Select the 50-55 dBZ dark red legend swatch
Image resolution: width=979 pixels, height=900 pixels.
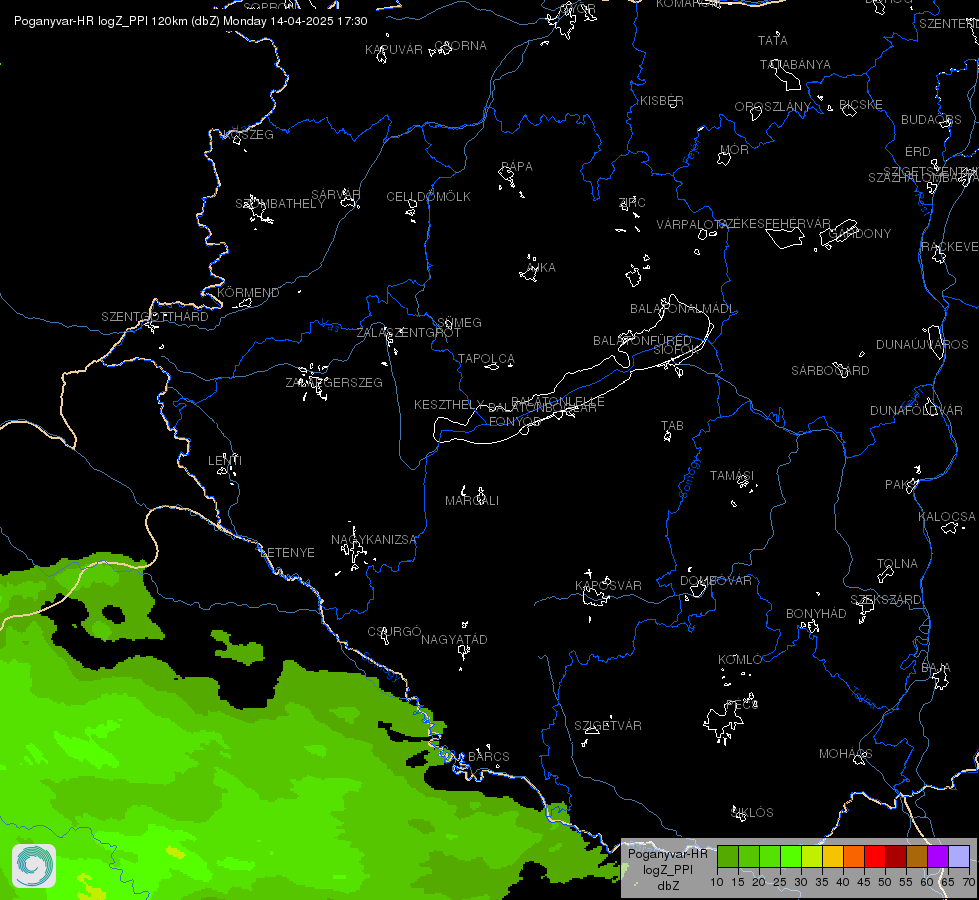[x=896, y=857]
